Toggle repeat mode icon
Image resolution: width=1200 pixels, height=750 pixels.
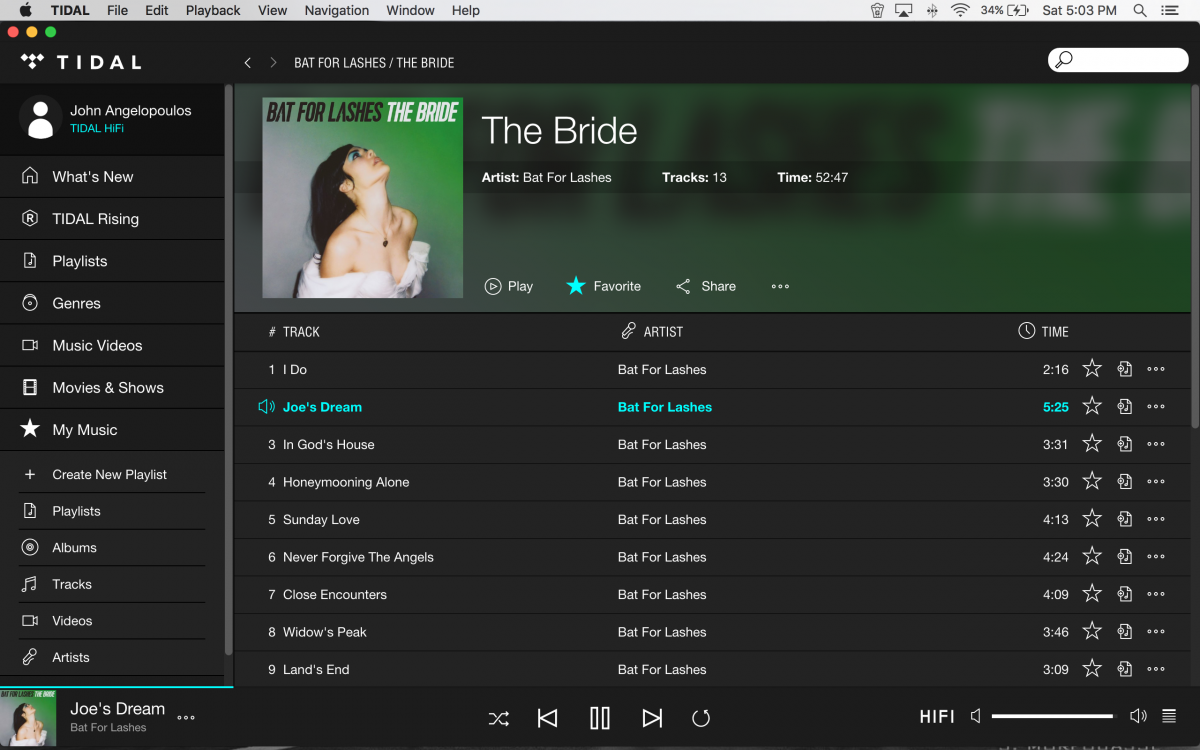point(701,718)
